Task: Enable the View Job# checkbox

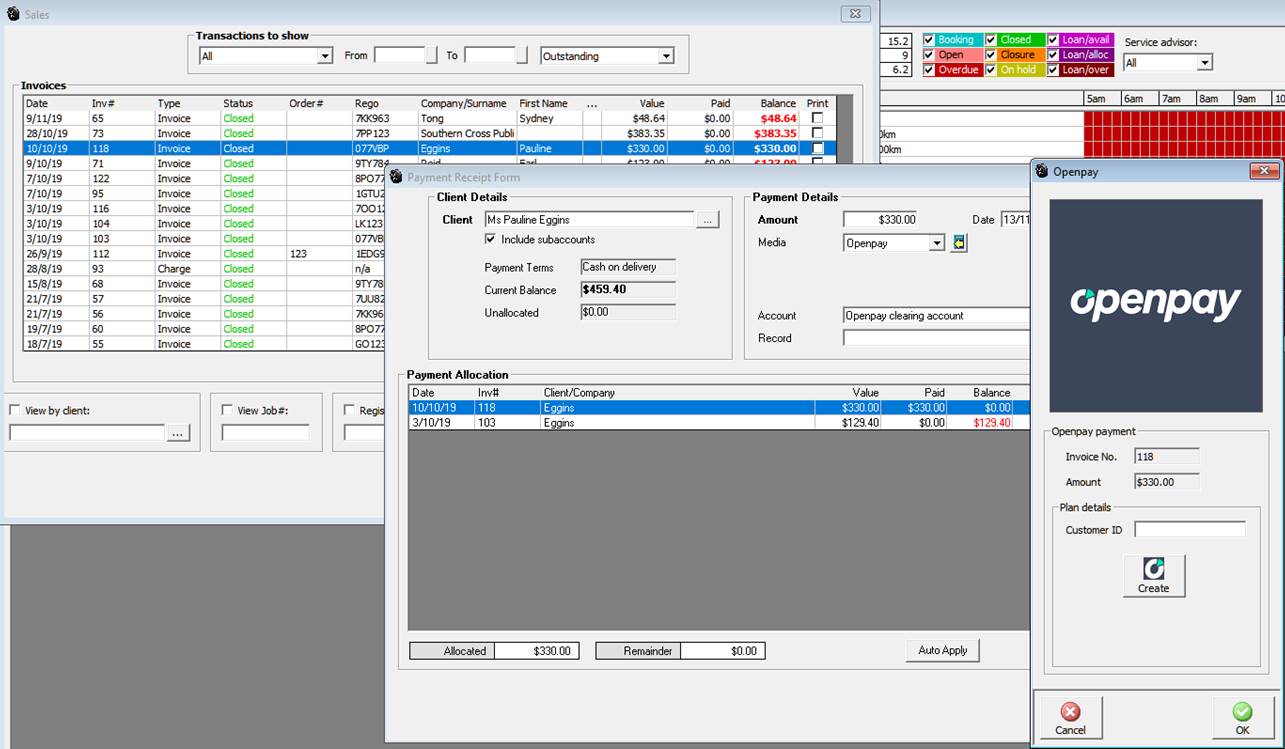Action: 227,410
